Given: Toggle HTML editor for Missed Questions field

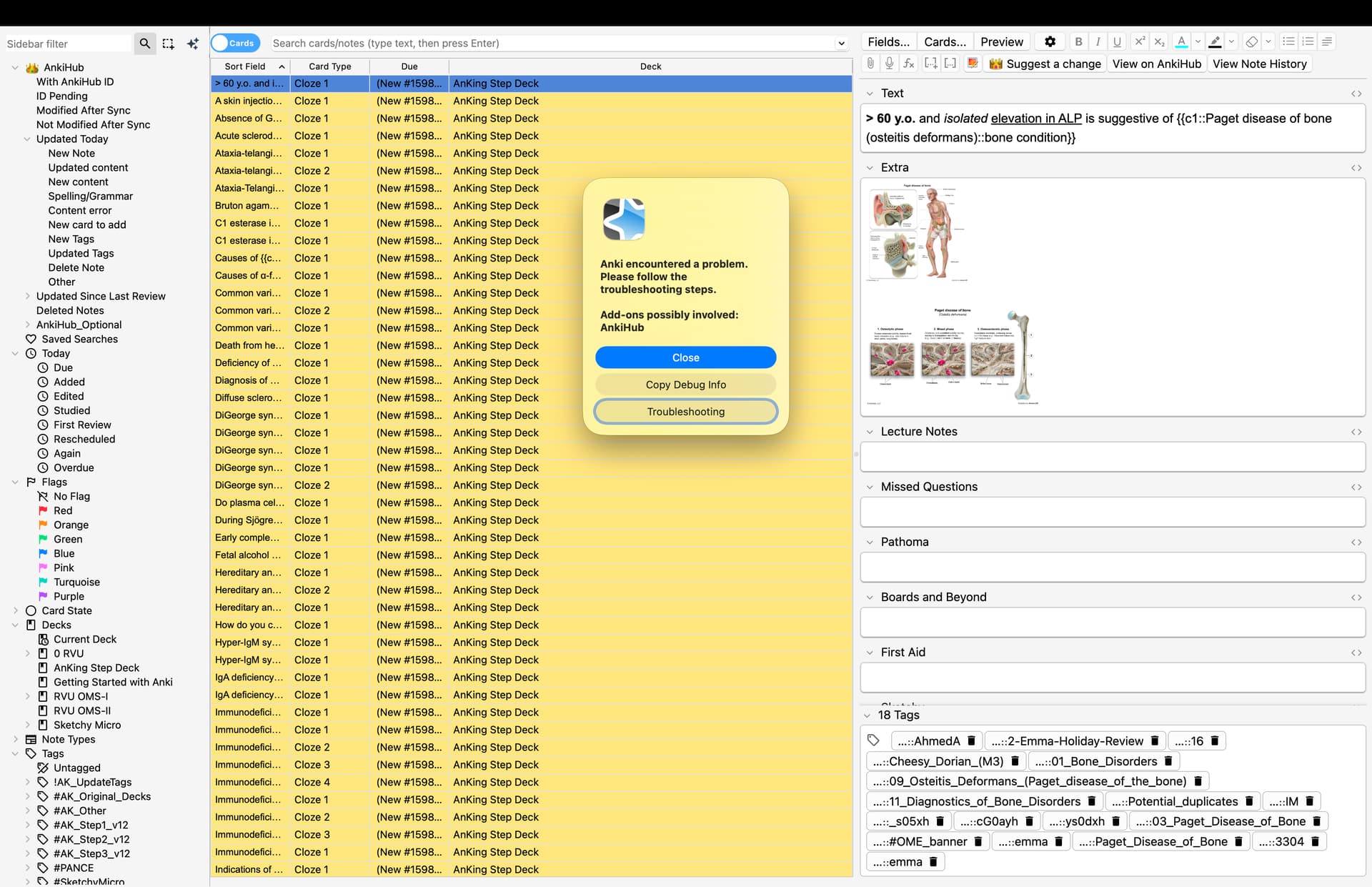Looking at the screenshot, I should [x=1356, y=487].
